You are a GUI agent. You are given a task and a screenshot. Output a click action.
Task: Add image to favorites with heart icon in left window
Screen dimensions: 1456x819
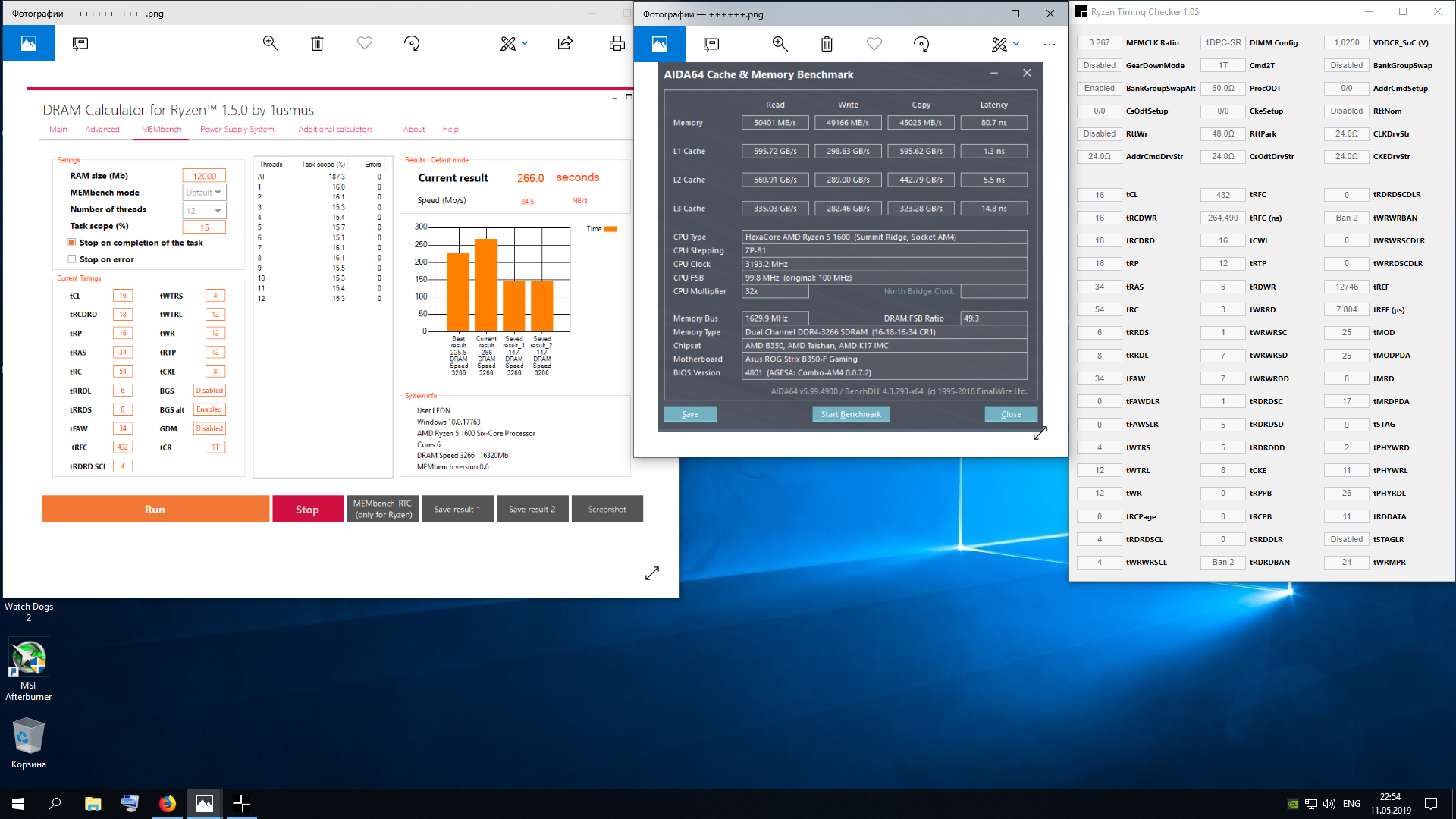[365, 43]
